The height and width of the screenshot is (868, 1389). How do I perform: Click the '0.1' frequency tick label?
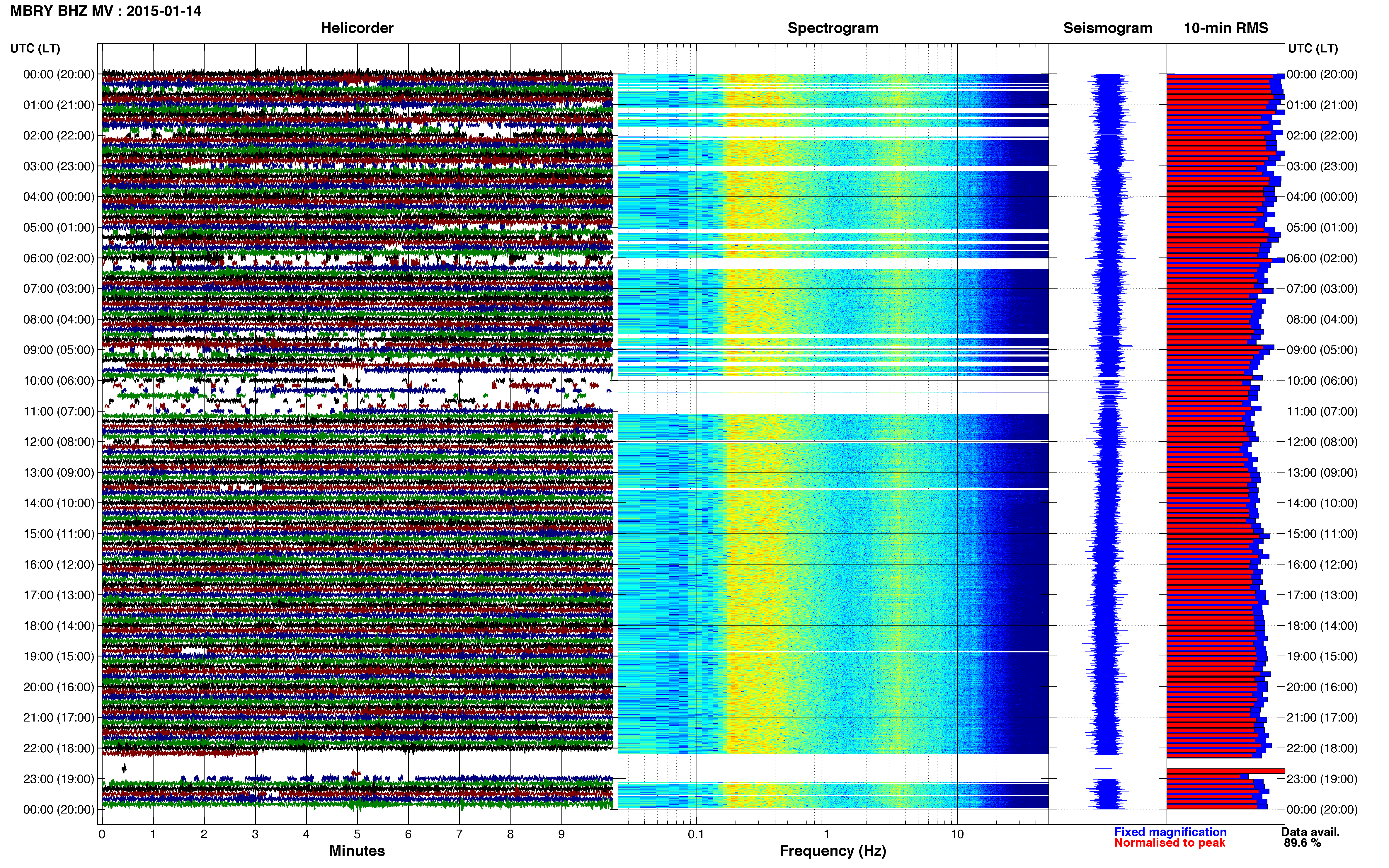pyautogui.click(x=696, y=834)
